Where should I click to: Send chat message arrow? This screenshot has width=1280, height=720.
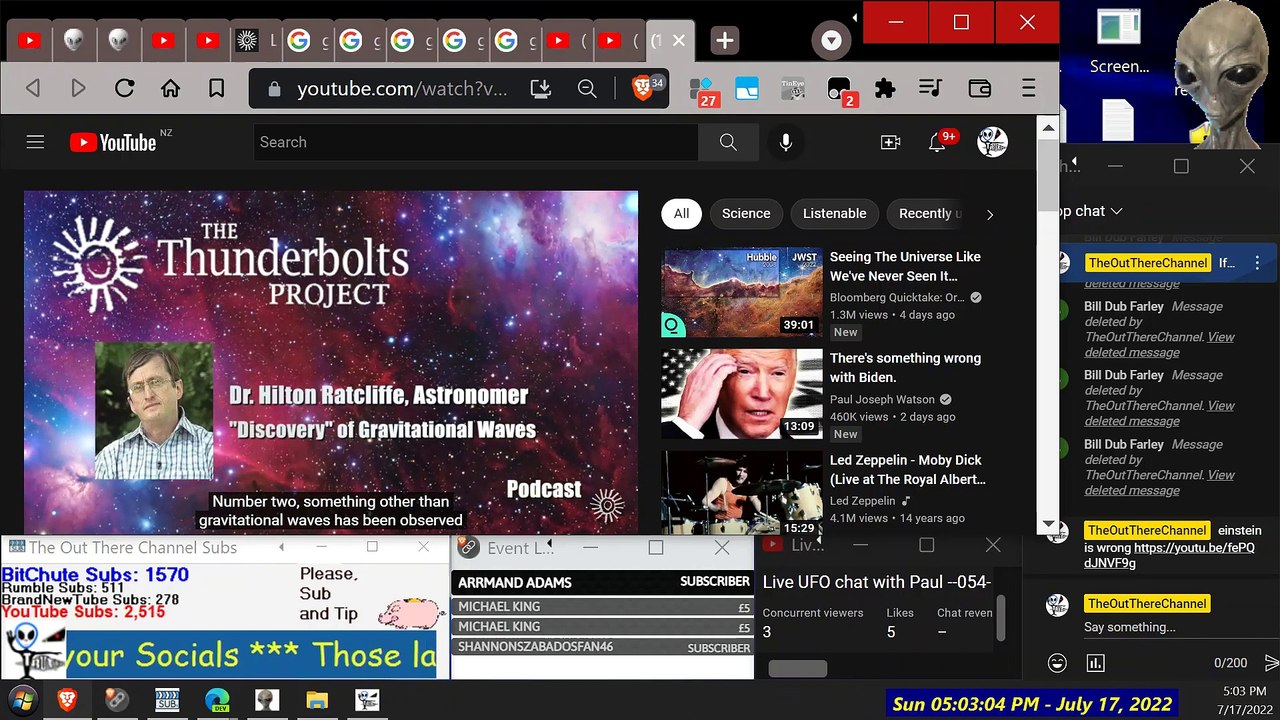coord(1271,663)
